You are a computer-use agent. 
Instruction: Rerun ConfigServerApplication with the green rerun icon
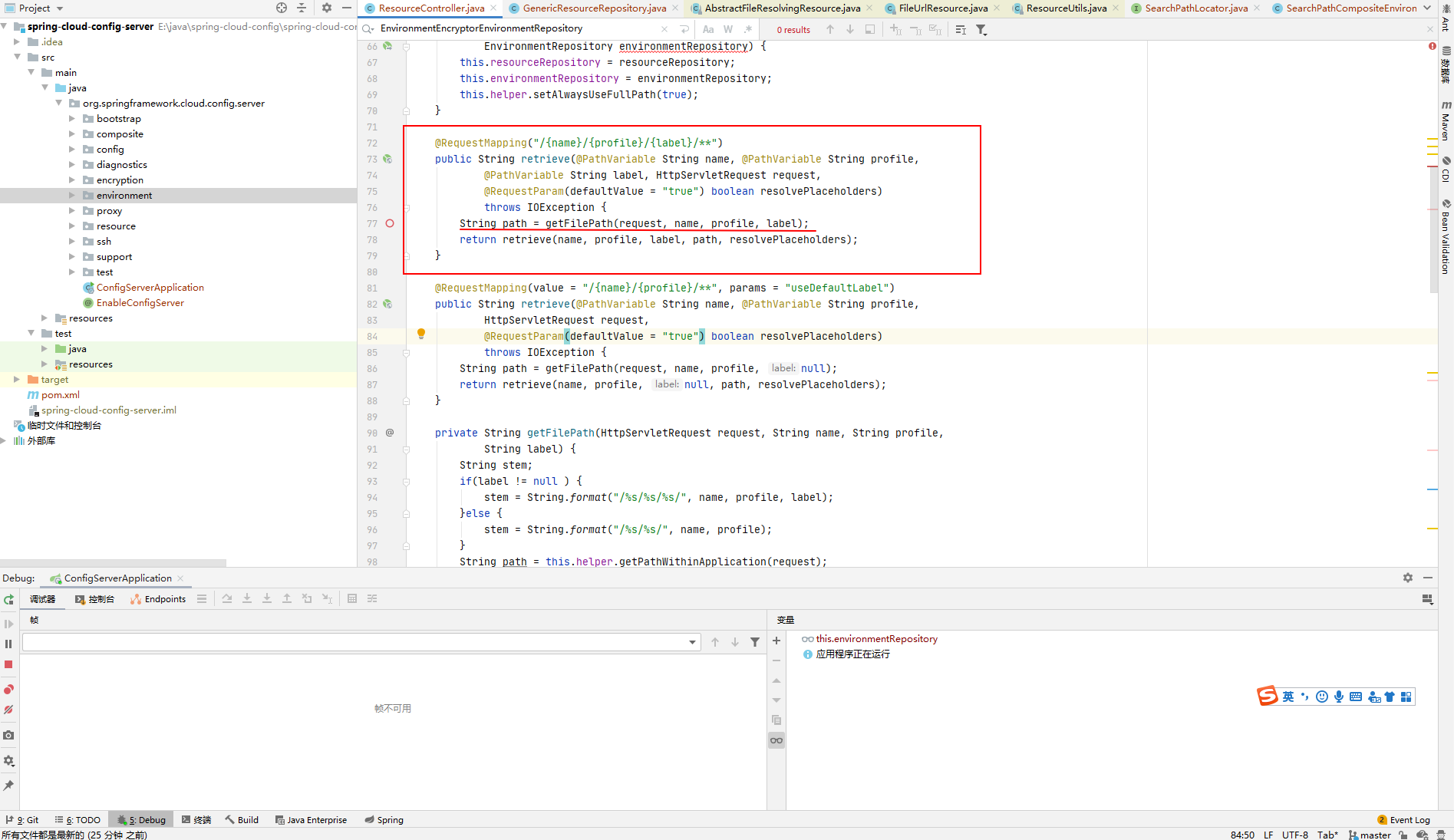(x=8, y=600)
